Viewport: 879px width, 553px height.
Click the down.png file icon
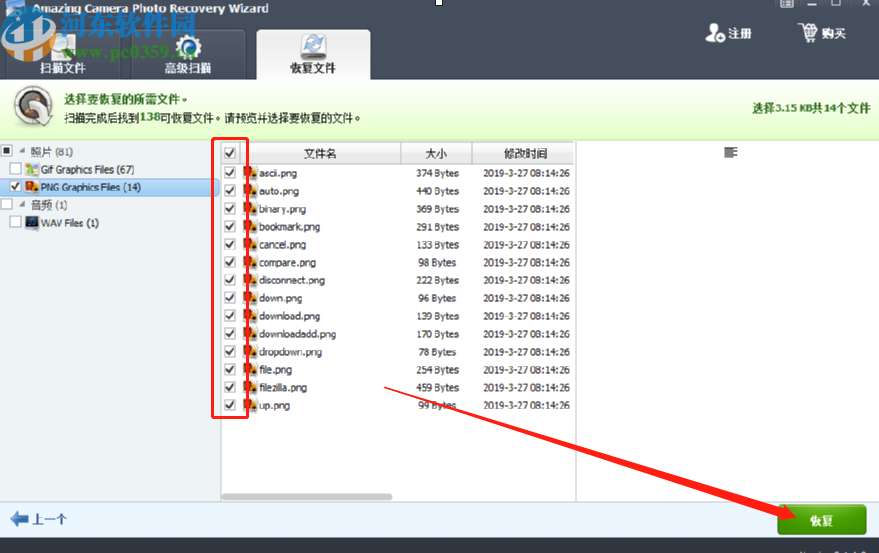click(x=250, y=298)
